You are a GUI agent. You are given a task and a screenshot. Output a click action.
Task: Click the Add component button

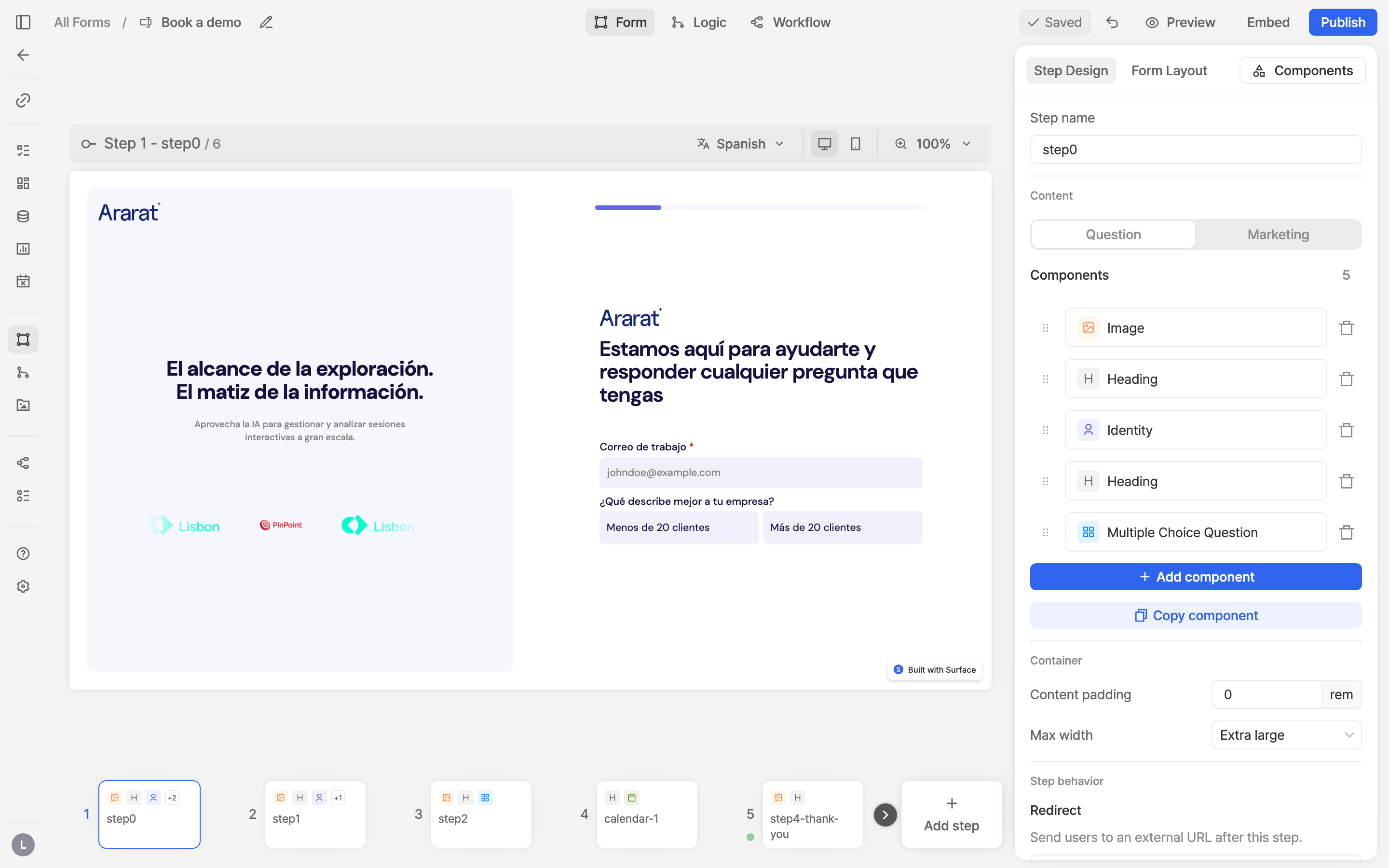click(1196, 576)
